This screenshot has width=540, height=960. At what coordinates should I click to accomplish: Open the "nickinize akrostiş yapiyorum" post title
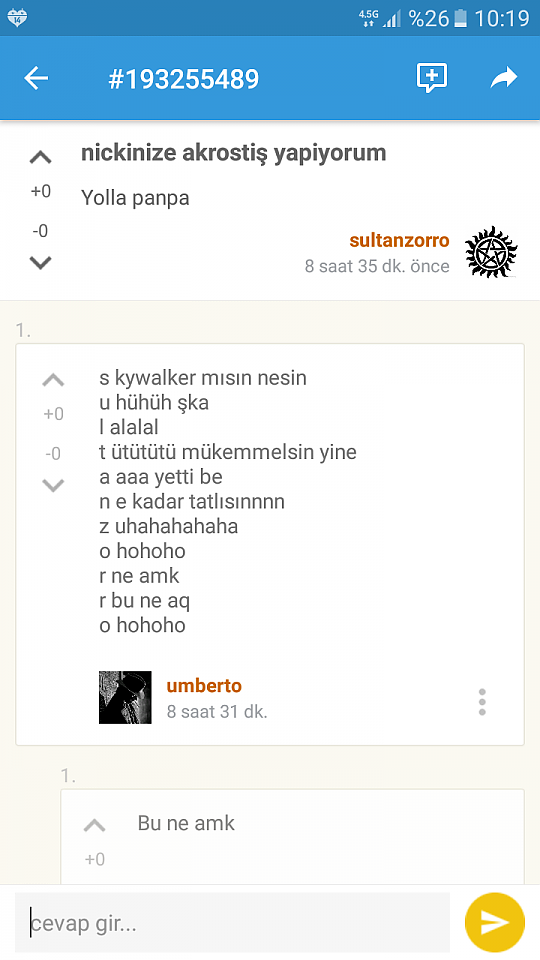click(233, 154)
